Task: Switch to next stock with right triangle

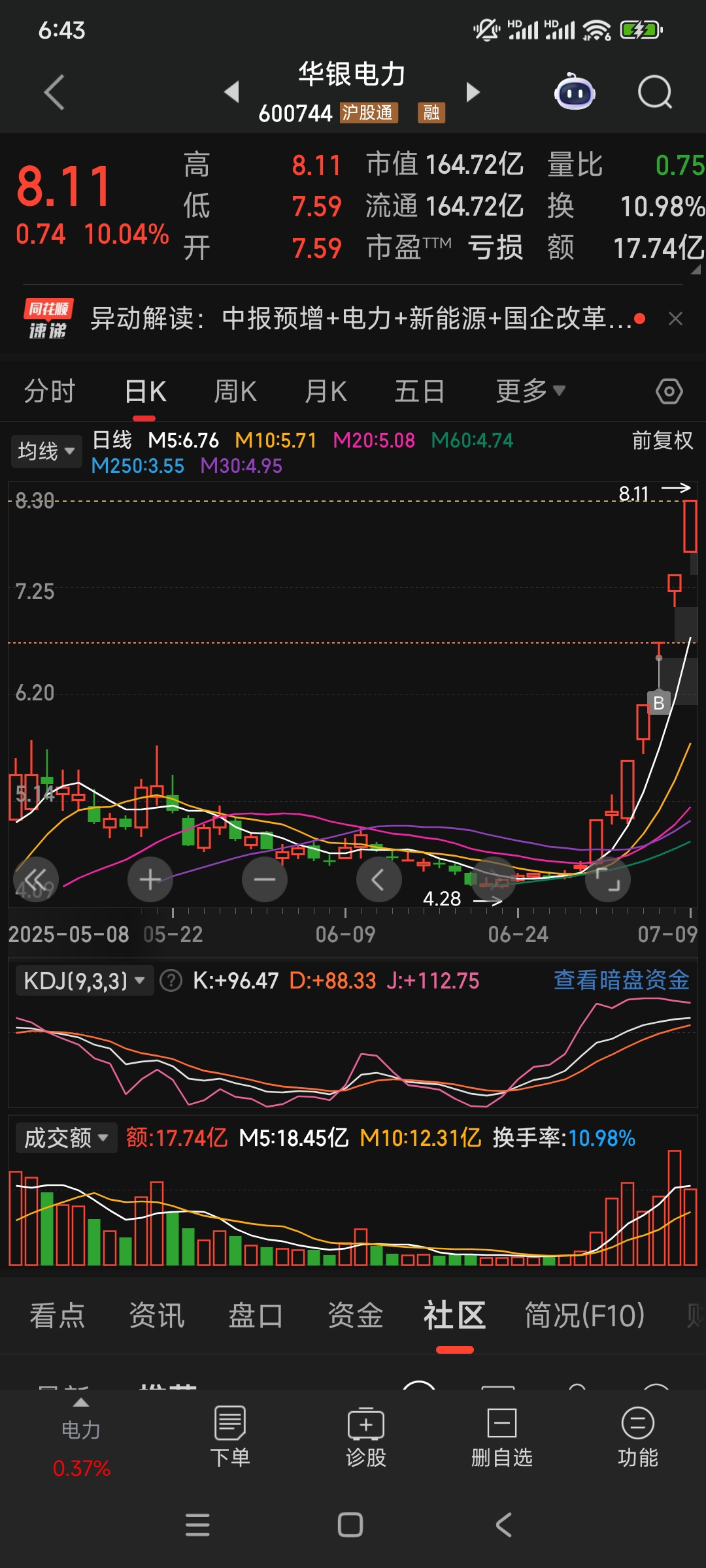Action: (x=473, y=92)
